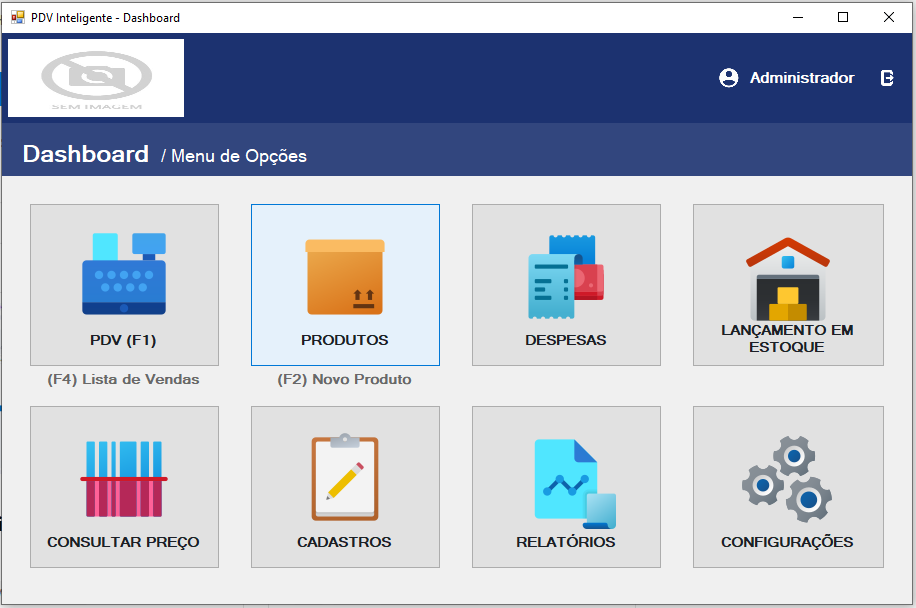Open the CONFIGURAÇÕES gears tile
916x608 pixels.
788,487
